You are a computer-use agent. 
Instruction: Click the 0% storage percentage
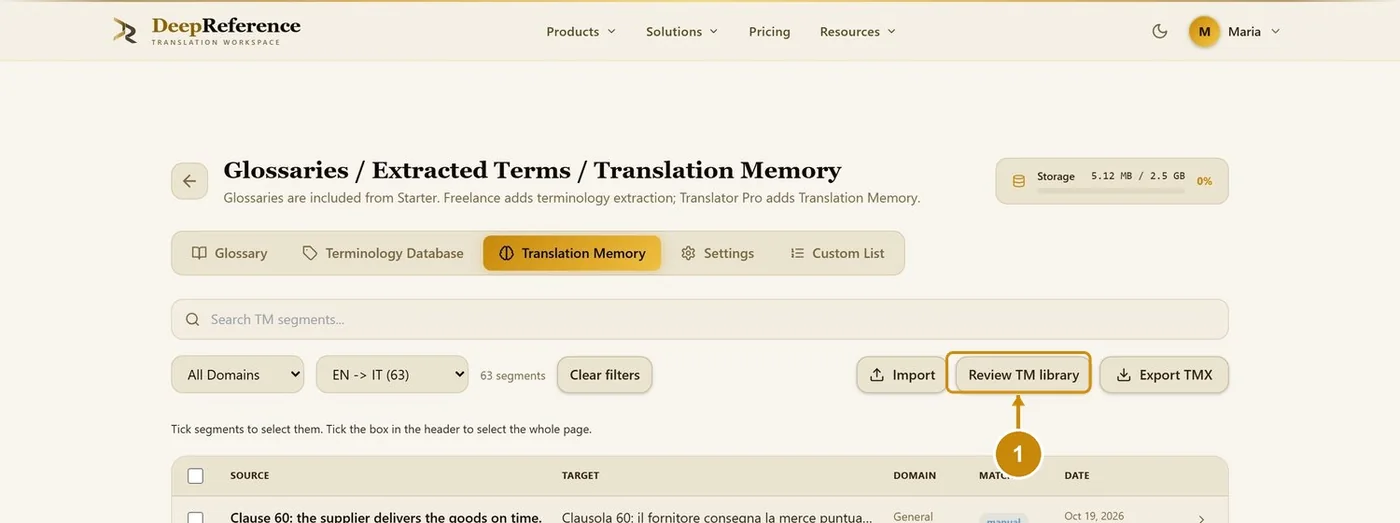coord(1204,182)
